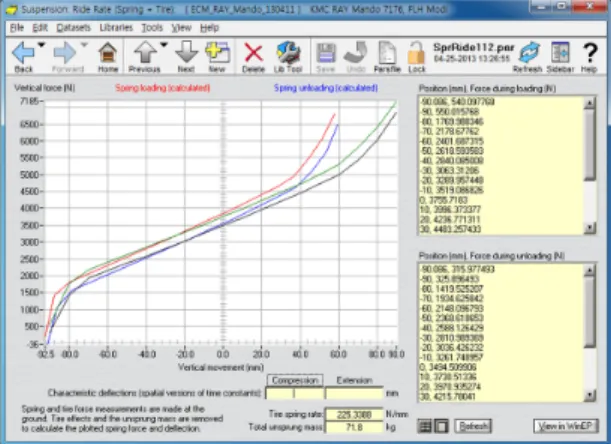Viewport: 611px width, 444px height.
Task: Open the Libraries menu
Action: (x=116, y=28)
